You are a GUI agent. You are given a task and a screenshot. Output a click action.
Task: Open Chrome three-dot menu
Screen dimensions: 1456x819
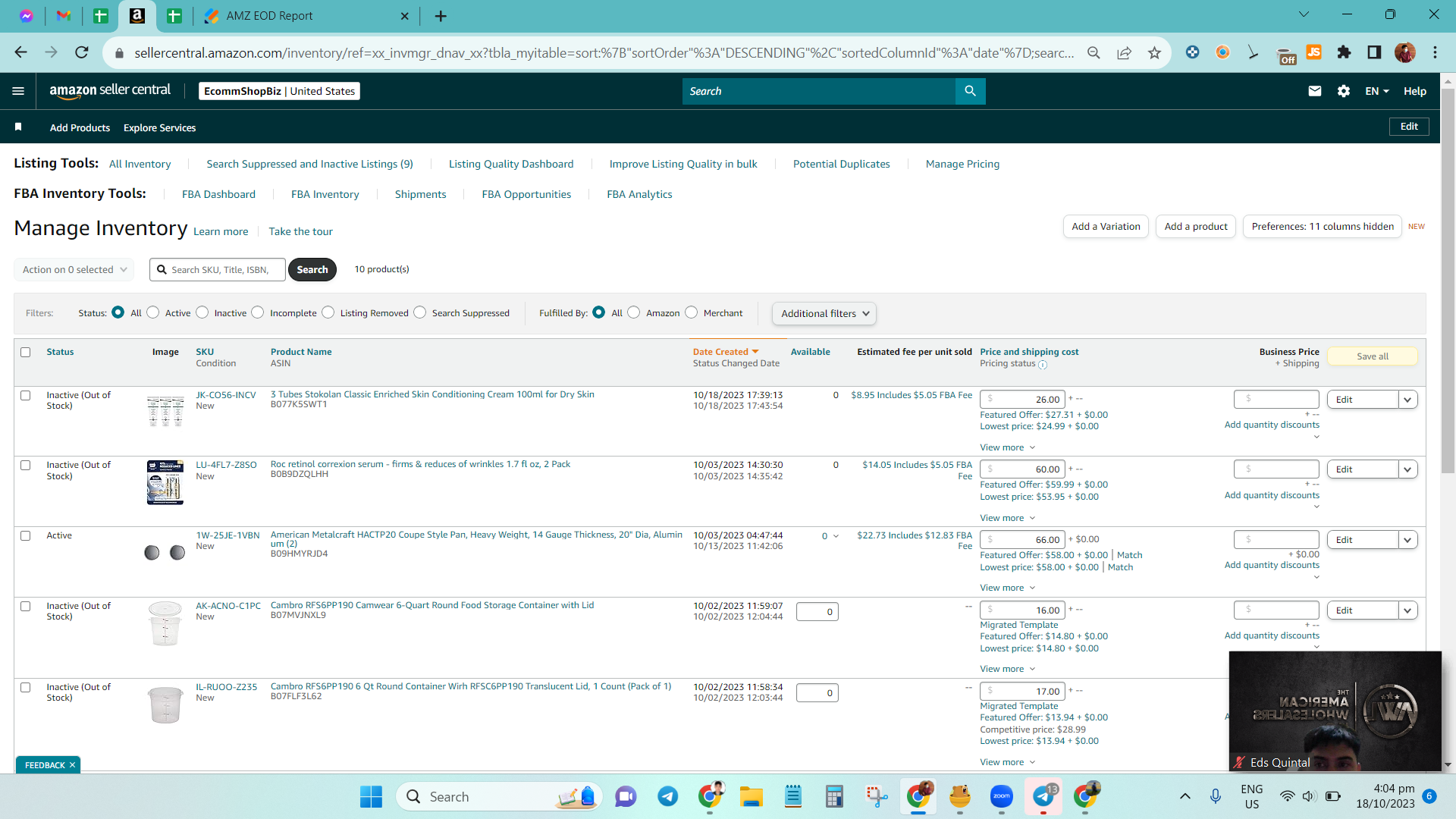[1435, 52]
